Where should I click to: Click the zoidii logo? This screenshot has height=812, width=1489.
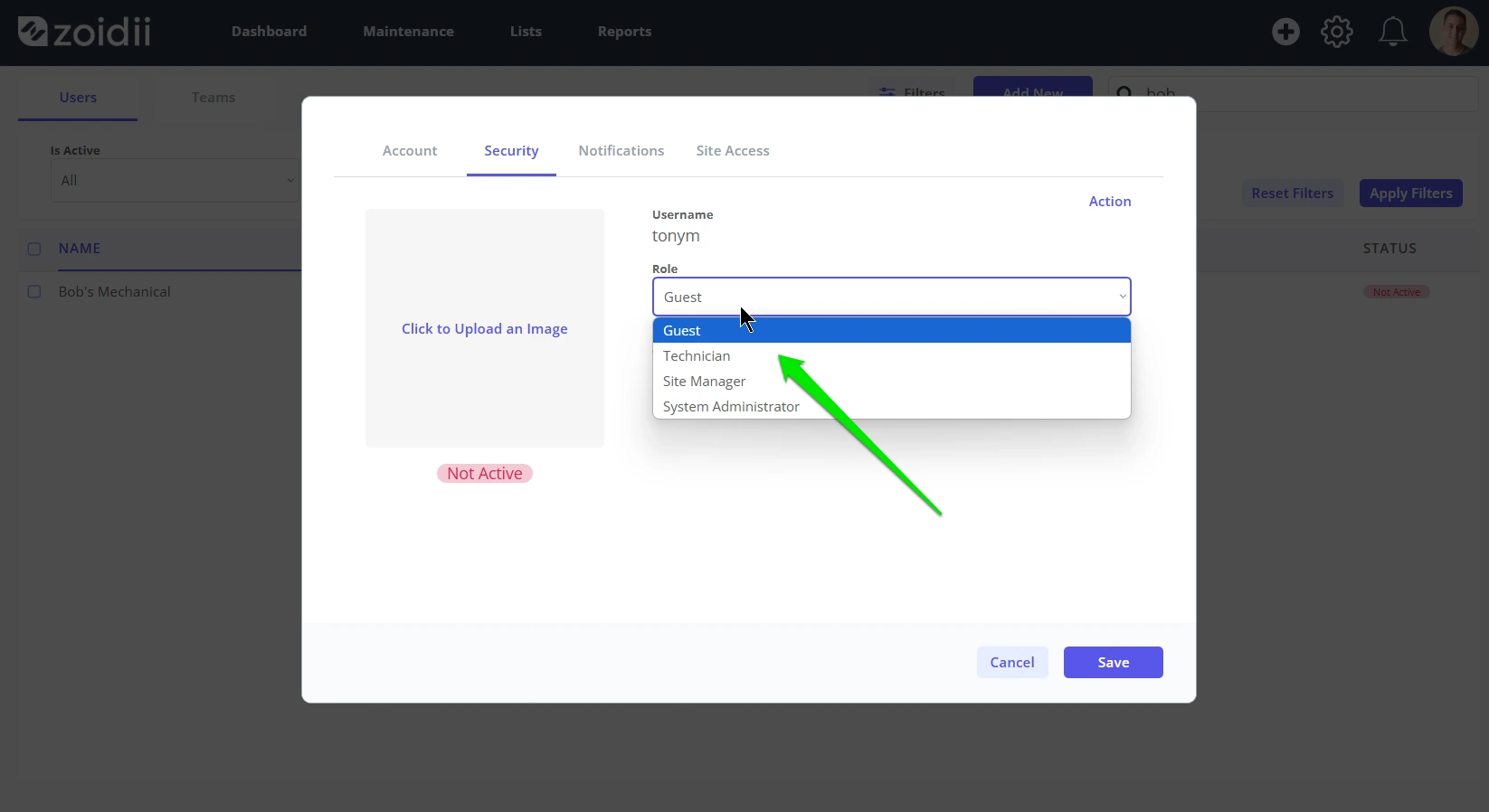pyautogui.click(x=84, y=32)
